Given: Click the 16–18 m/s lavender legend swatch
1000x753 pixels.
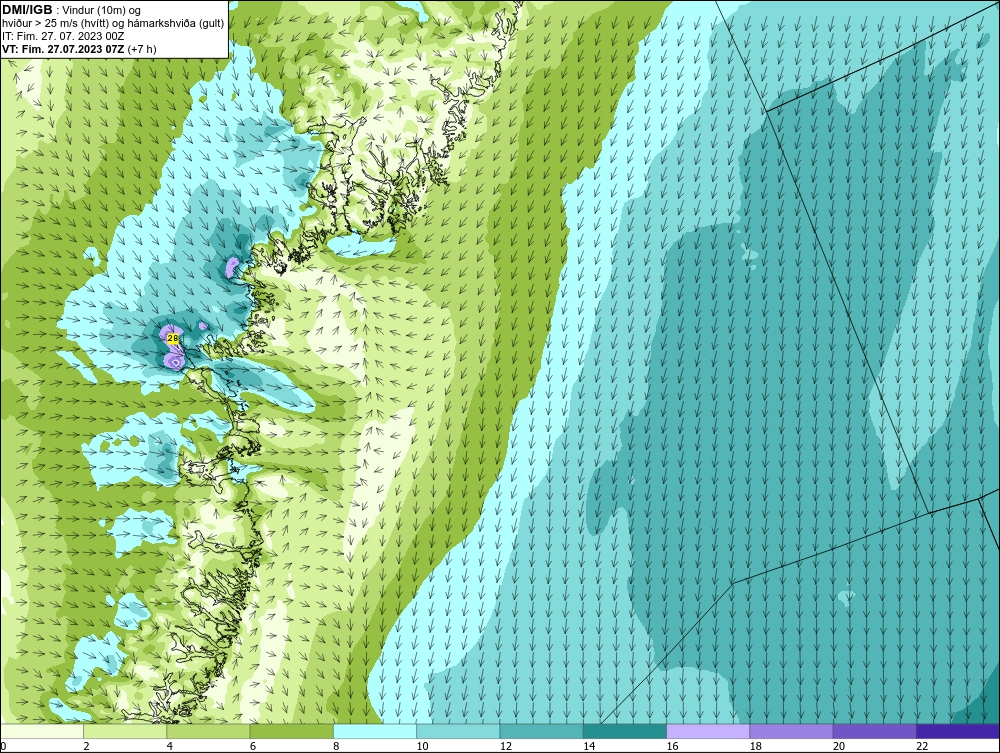Looking at the screenshot, I should [x=708, y=731].
